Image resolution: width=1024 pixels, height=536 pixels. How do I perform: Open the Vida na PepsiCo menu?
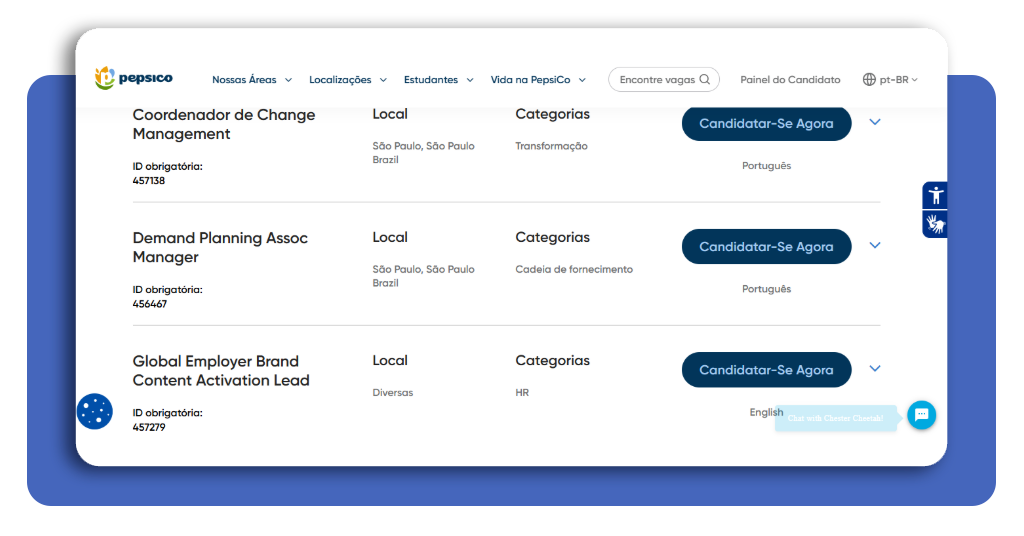(x=539, y=80)
